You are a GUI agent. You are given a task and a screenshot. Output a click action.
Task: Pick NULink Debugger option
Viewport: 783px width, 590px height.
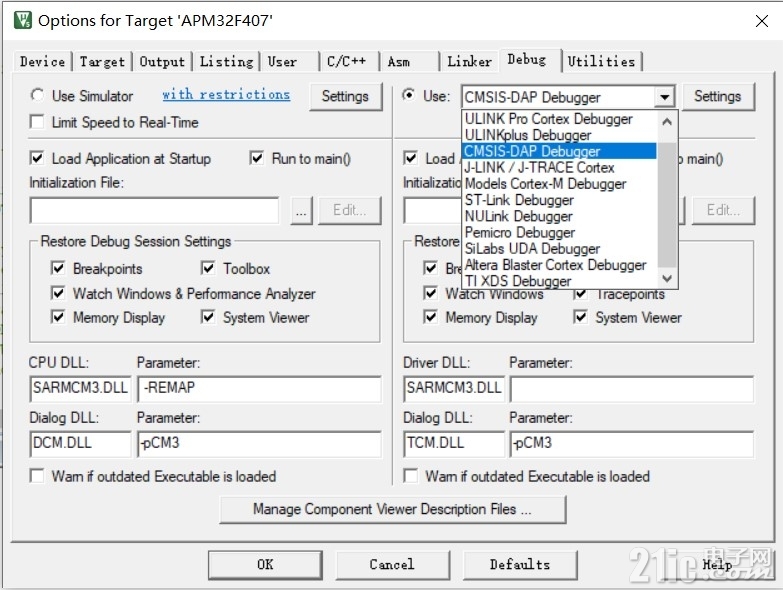[x=559, y=216]
